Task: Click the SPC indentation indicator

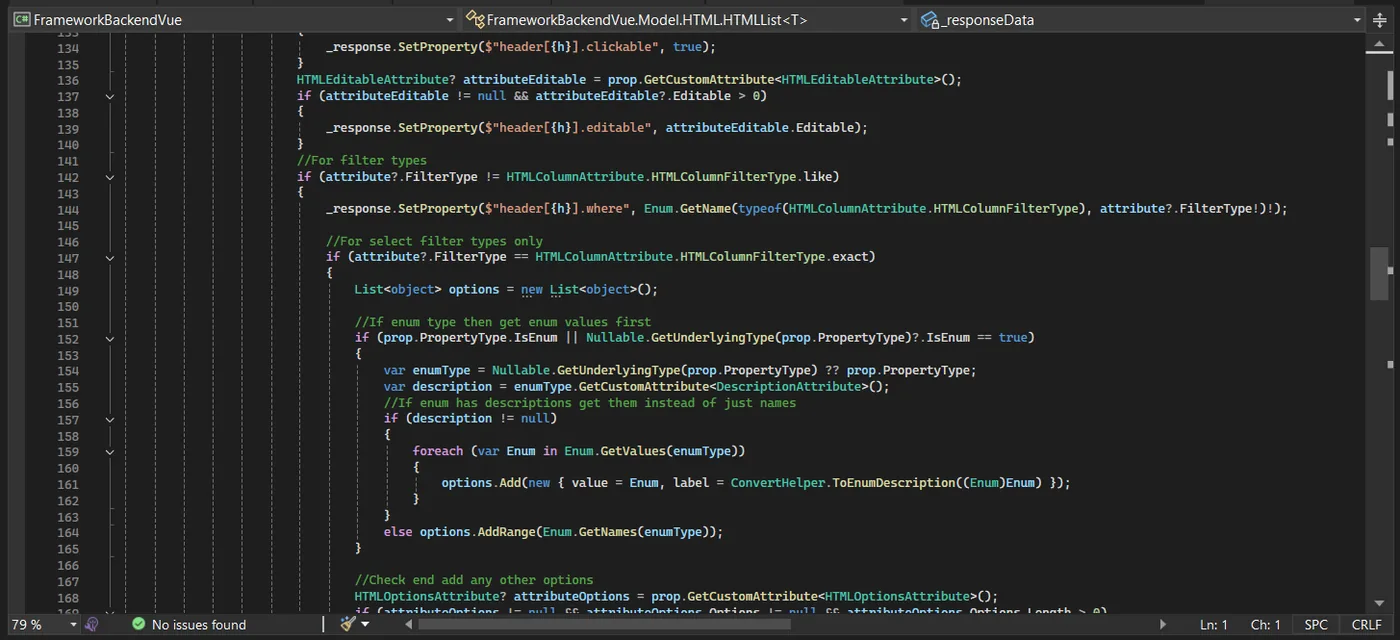Action: (1316, 624)
